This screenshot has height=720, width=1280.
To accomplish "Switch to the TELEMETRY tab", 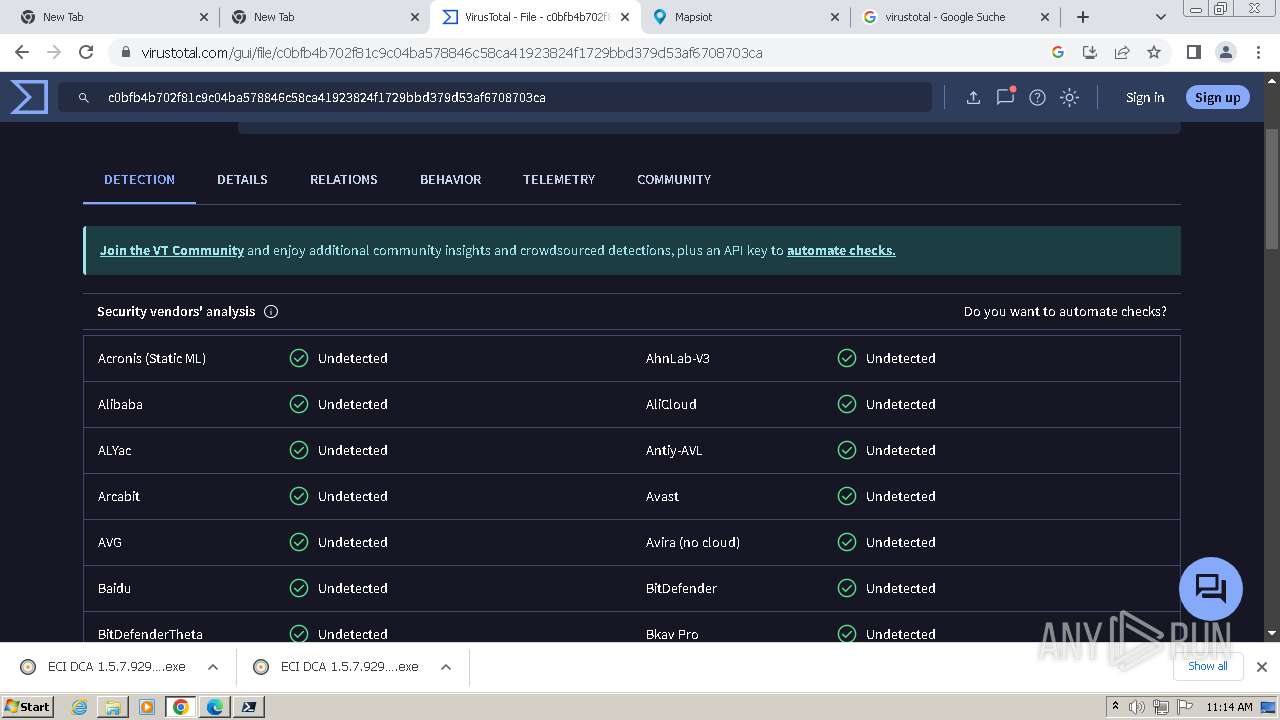I will point(559,179).
